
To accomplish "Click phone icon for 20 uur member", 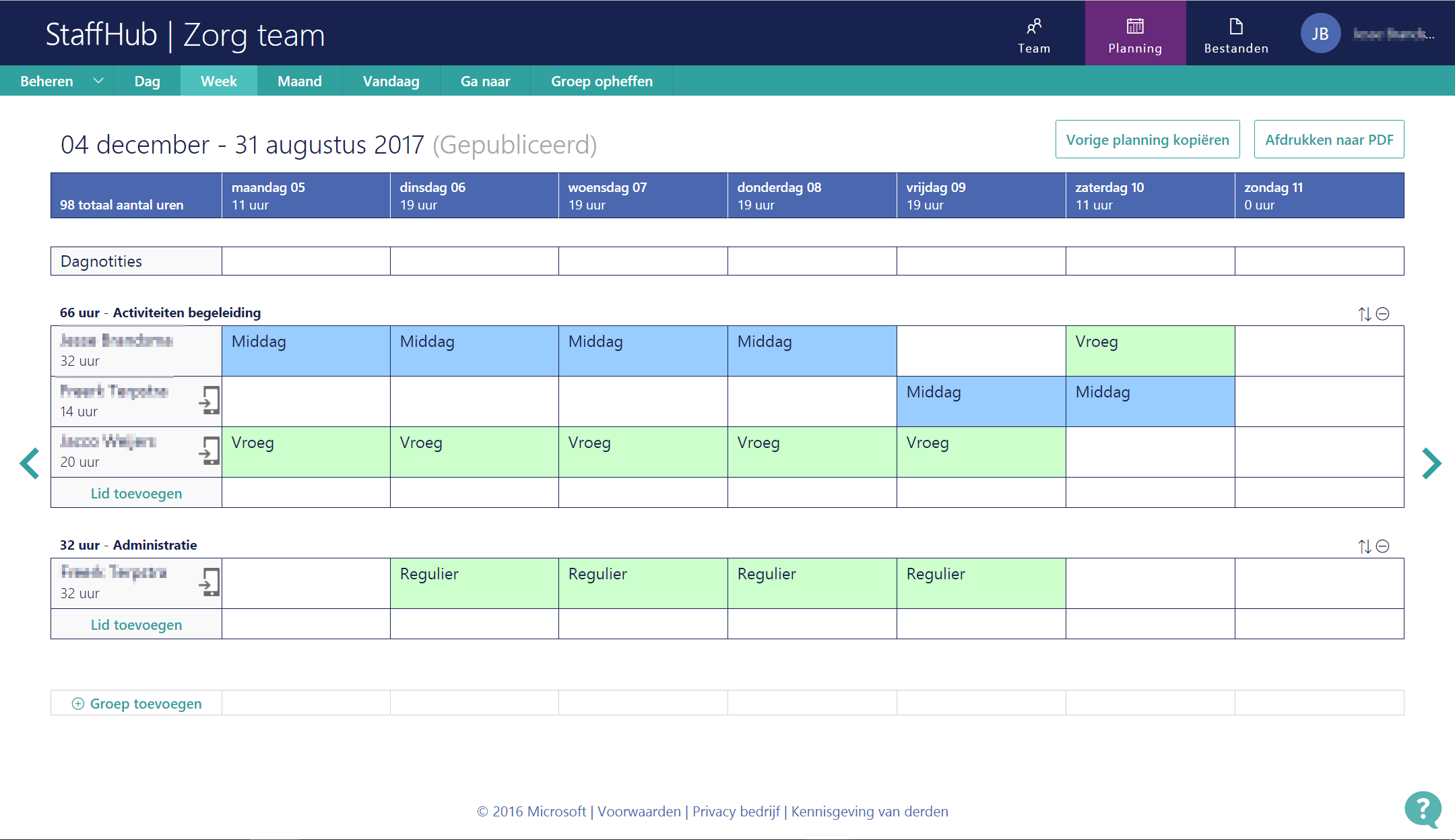I will pos(209,451).
